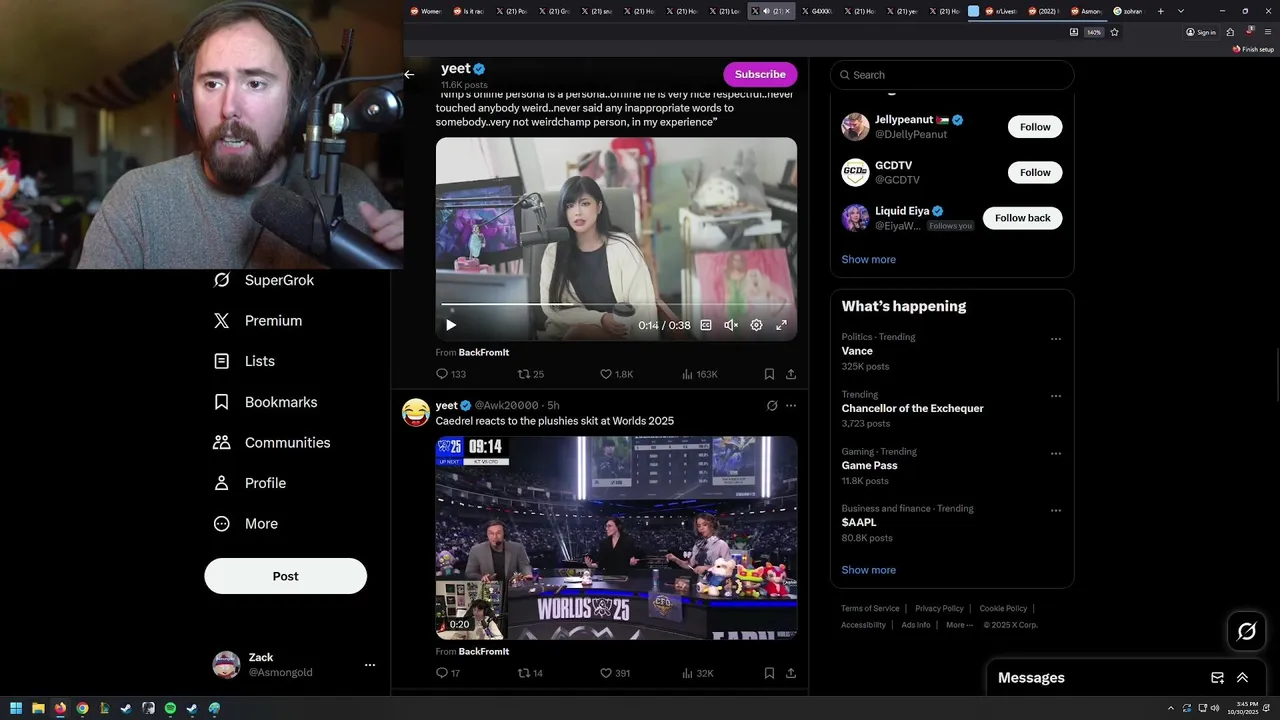Switch to the (2022) browser tab
Viewport: 1280px width, 720px height.
point(1042,11)
